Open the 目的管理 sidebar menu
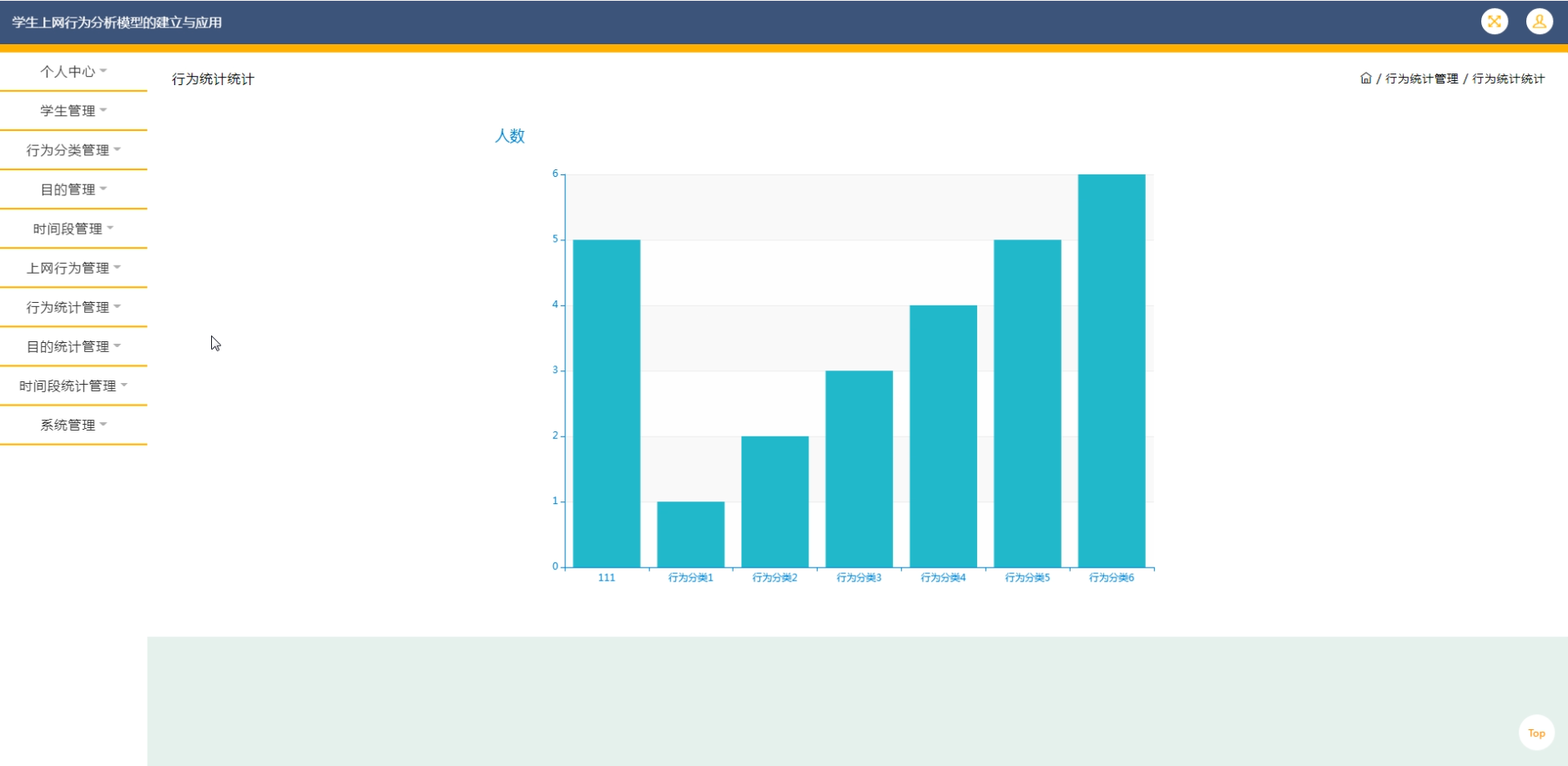Viewport: 1568px width, 766px height. click(x=73, y=189)
